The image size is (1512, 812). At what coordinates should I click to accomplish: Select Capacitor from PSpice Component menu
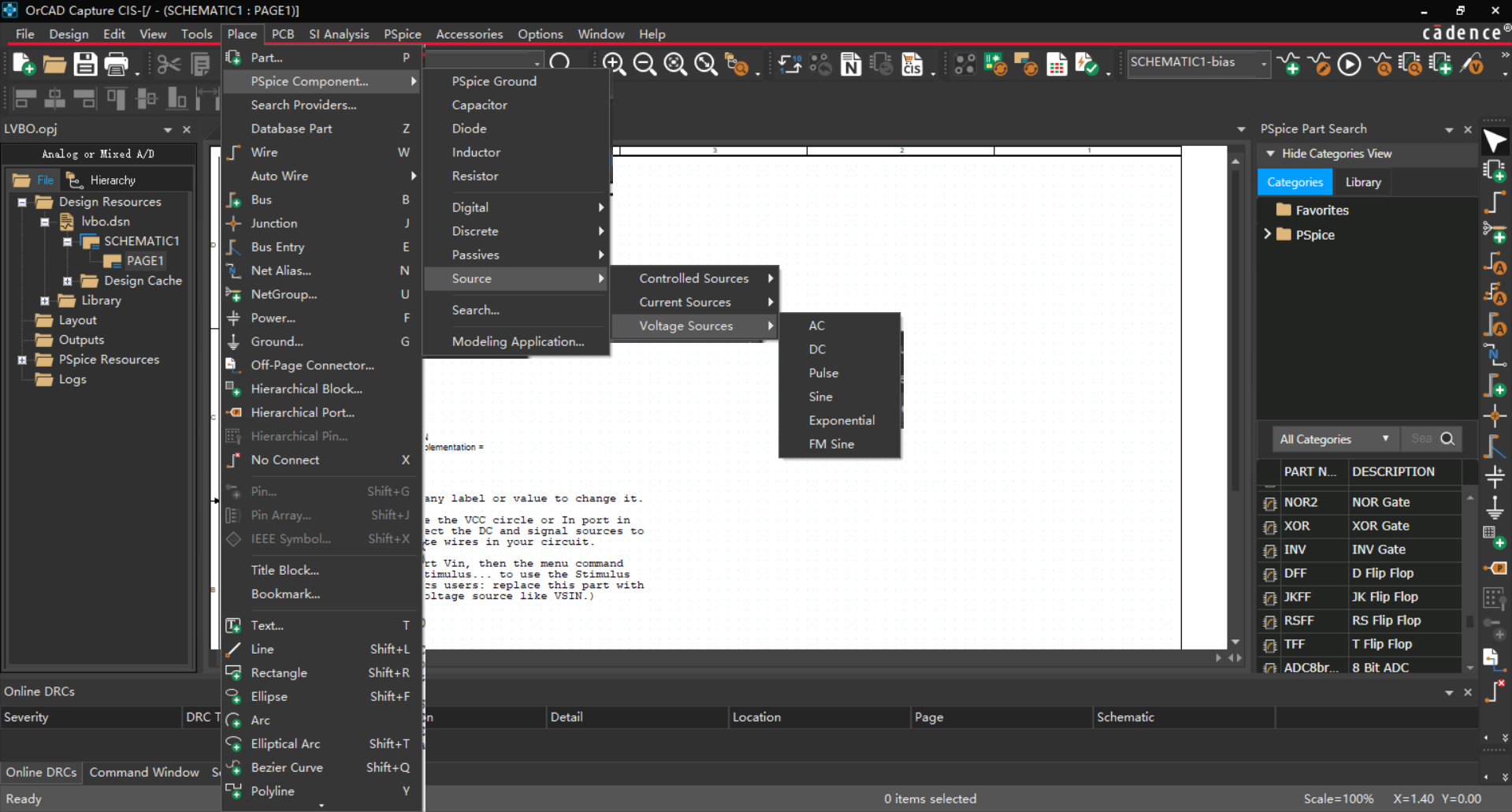pos(516,105)
